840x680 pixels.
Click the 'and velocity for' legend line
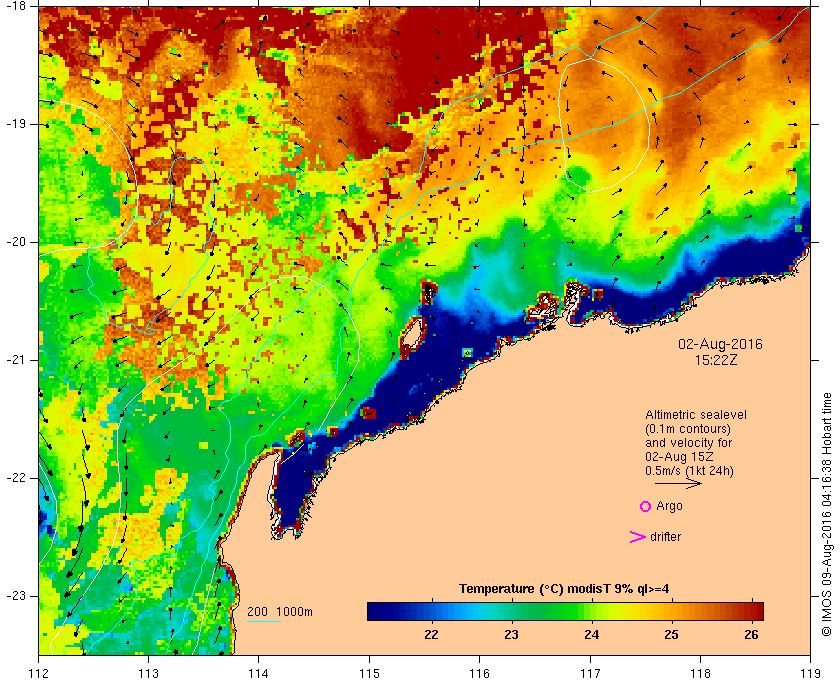(x=688, y=443)
